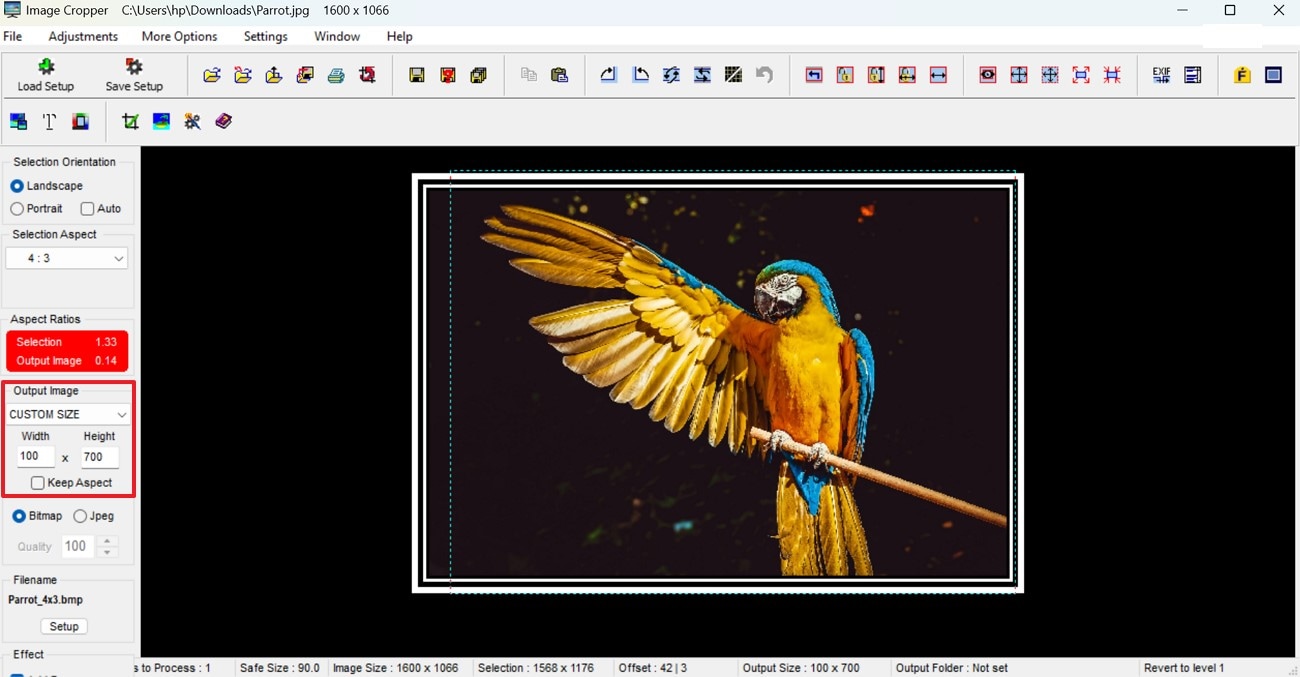Click the horizontal double-arrow icon with red border
The image size is (1300, 677).
(938, 75)
